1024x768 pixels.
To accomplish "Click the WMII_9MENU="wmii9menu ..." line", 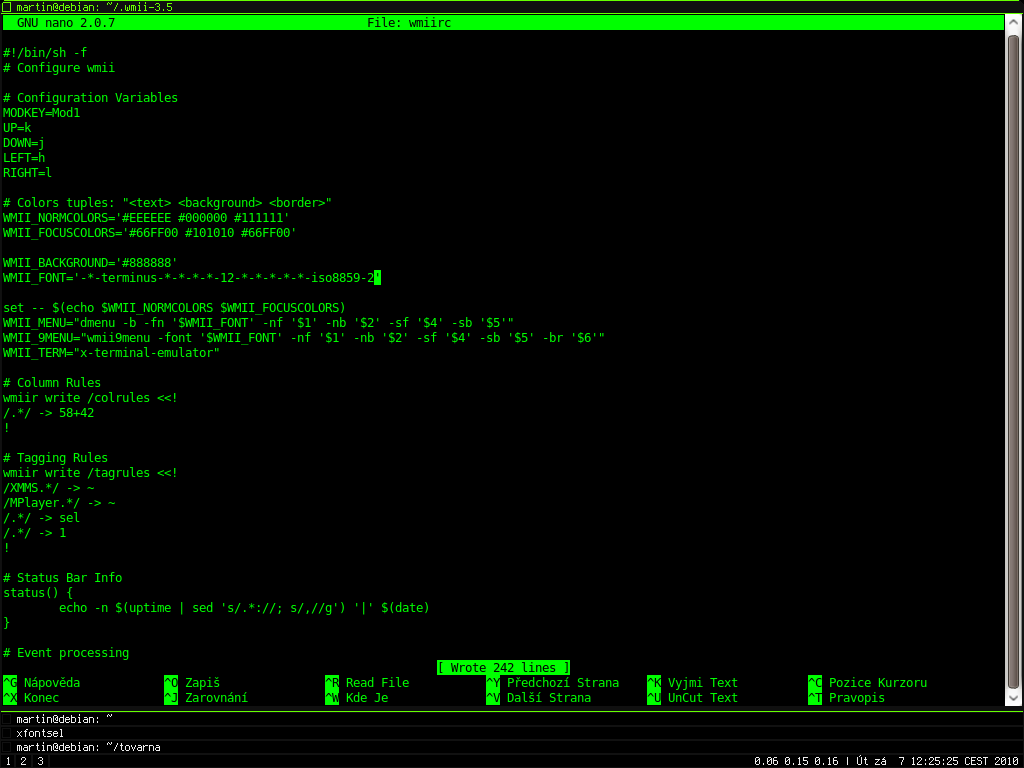I will click(x=304, y=338).
